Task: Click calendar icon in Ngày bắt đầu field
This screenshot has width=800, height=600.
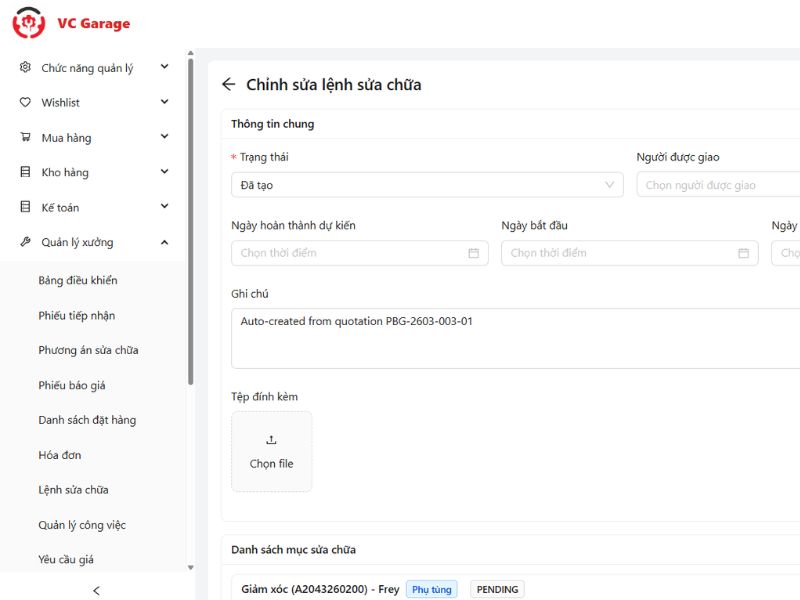Action: 743,253
